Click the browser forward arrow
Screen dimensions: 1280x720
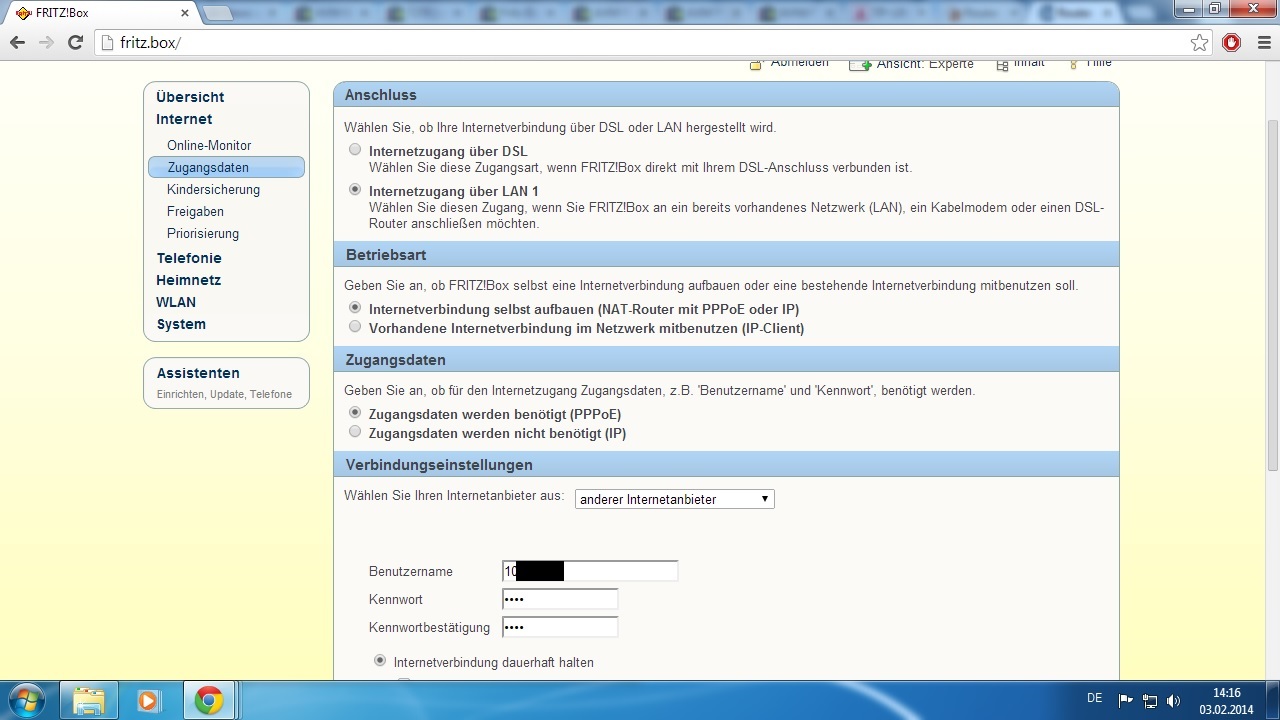tap(46, 43)
